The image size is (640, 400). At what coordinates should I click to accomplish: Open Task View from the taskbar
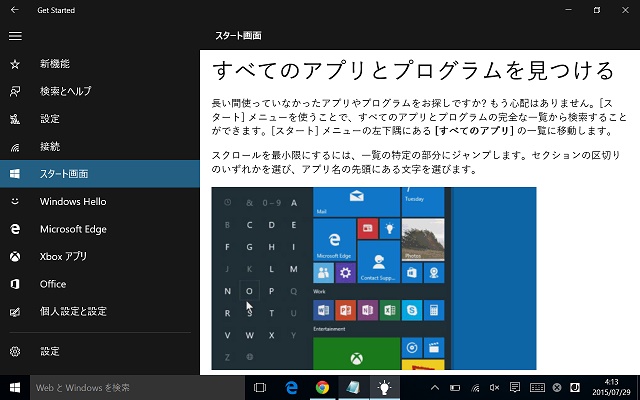260,387
